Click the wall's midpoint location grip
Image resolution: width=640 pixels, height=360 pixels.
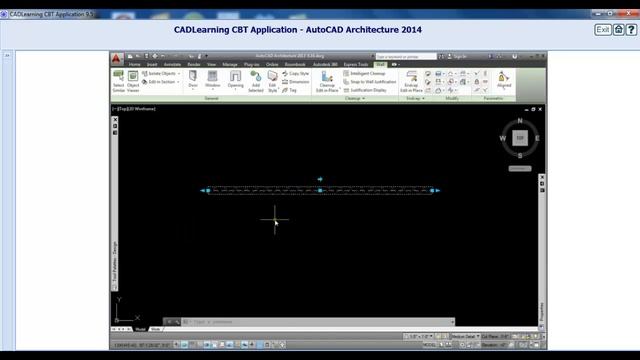pos(320,191)
